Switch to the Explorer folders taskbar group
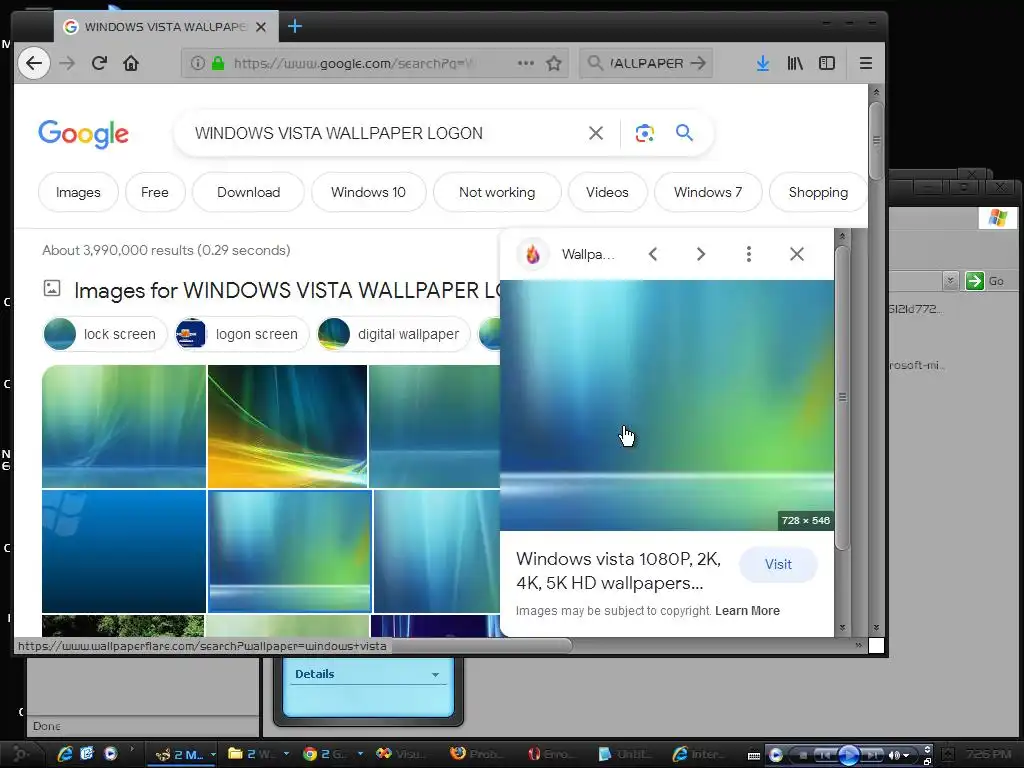Screen dimensions: 1024x768 [x=257, y=754]
